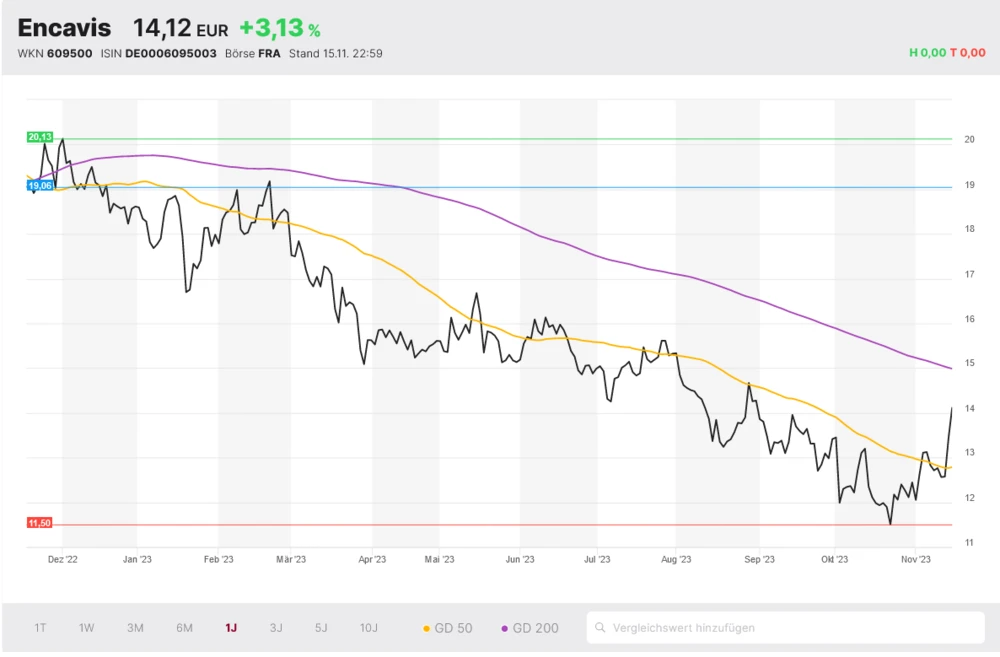
Task: Click the blue 19,06 price marker
Action: coord(40,185)
